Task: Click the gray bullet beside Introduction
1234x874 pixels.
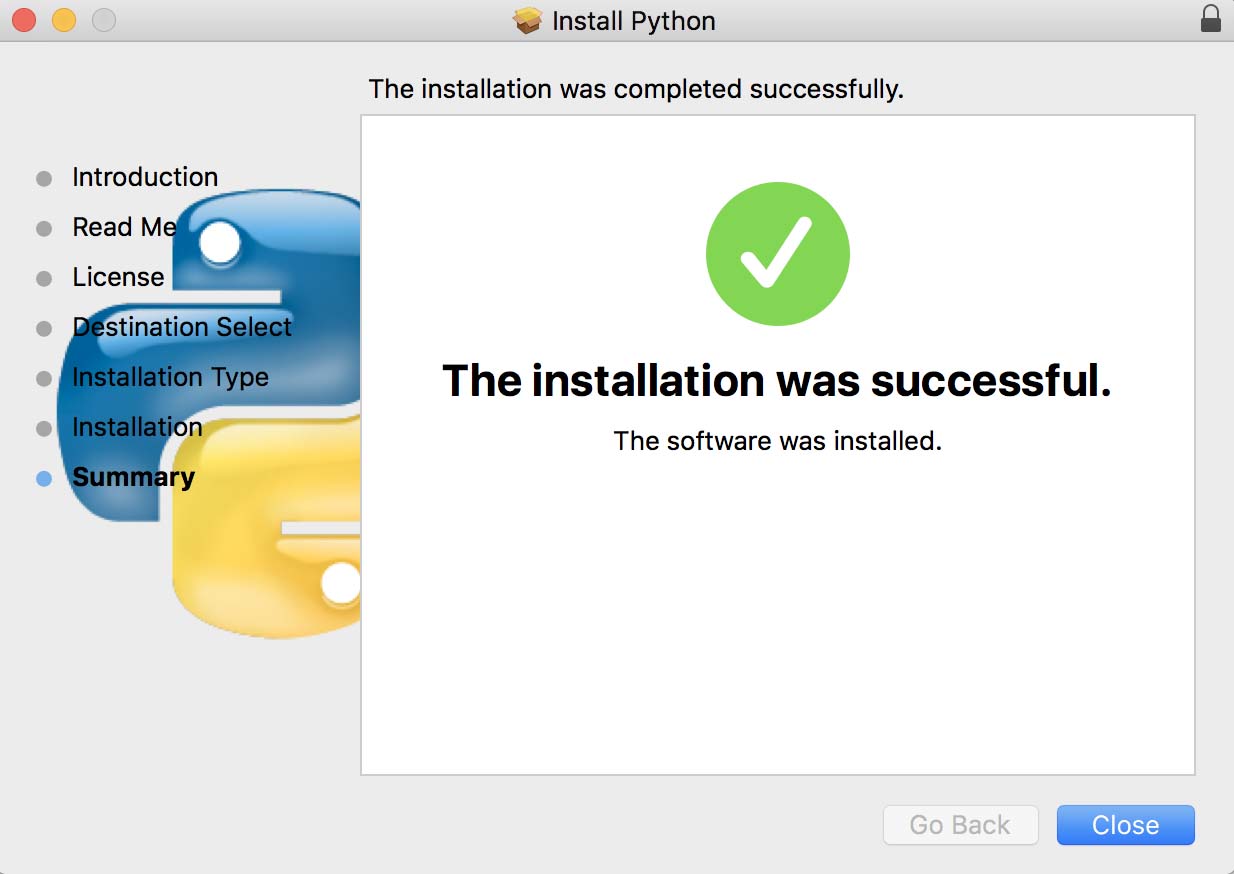Action: (x=44, y=179)
